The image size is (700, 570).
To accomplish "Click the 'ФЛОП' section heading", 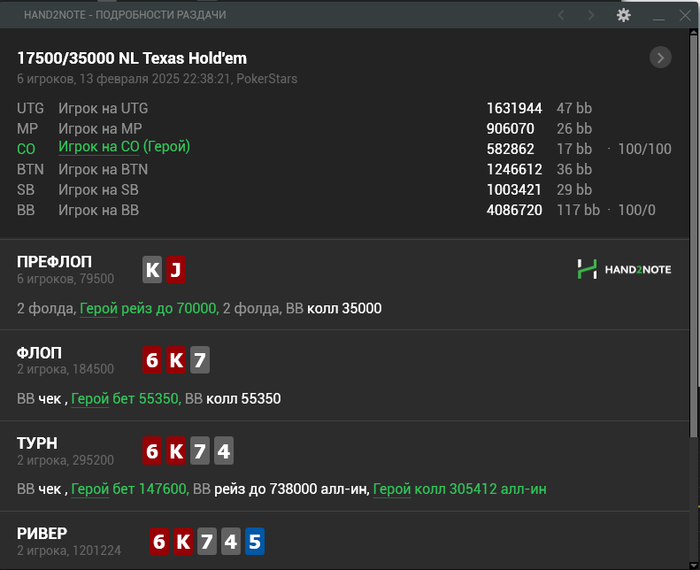I will (x=39, y=353).
